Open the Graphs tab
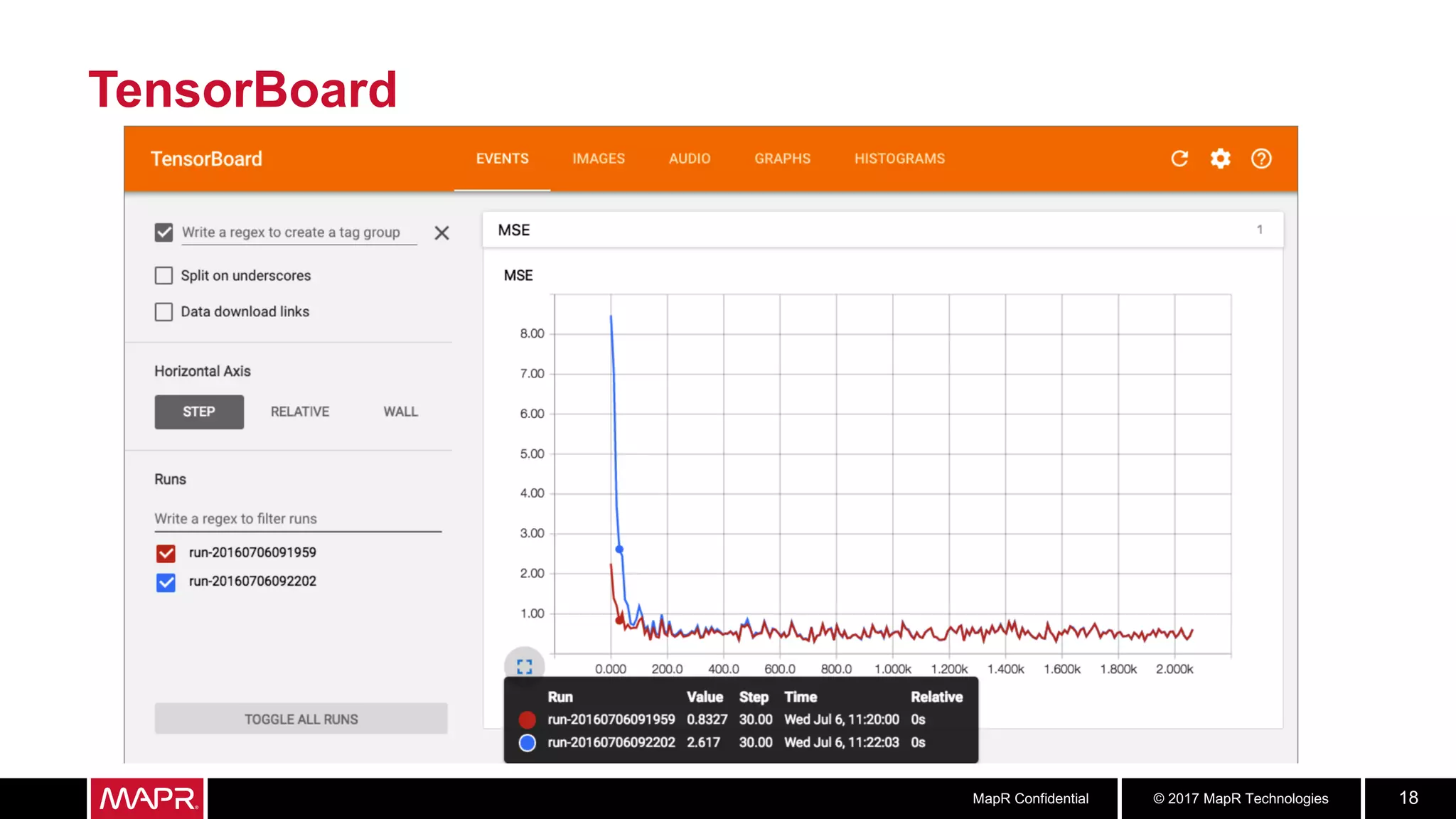Image resolution: width=1456 pixels, height=819 pixels. (782, 159)
